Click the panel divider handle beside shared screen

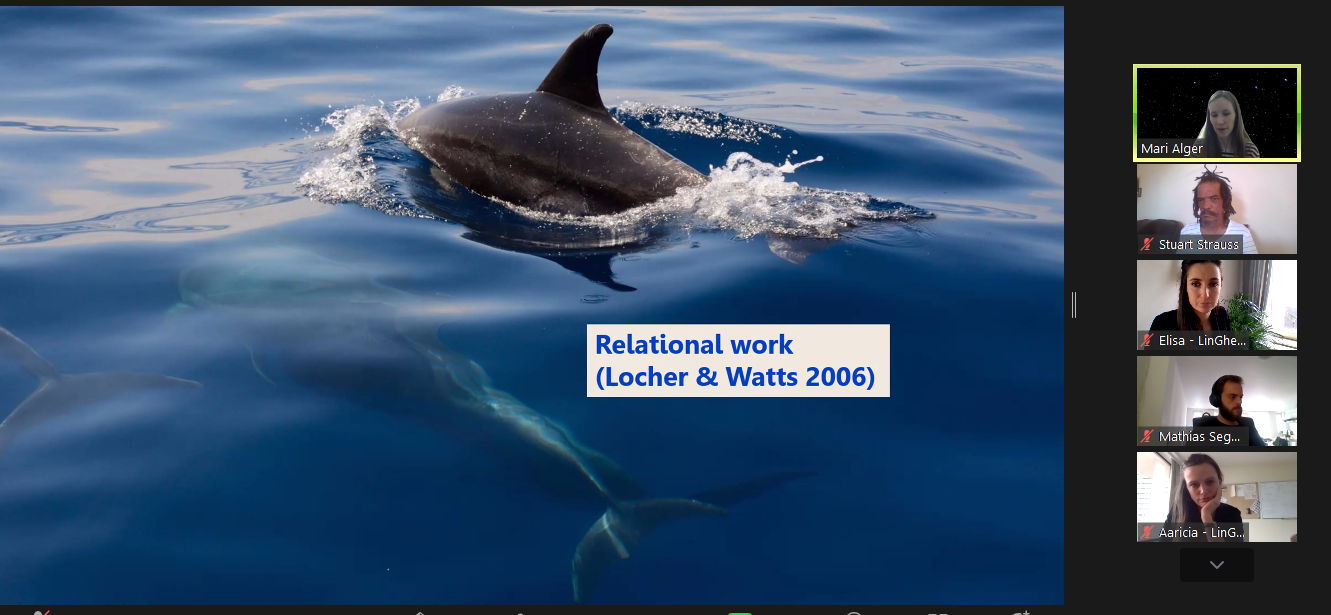[1074, 305]
